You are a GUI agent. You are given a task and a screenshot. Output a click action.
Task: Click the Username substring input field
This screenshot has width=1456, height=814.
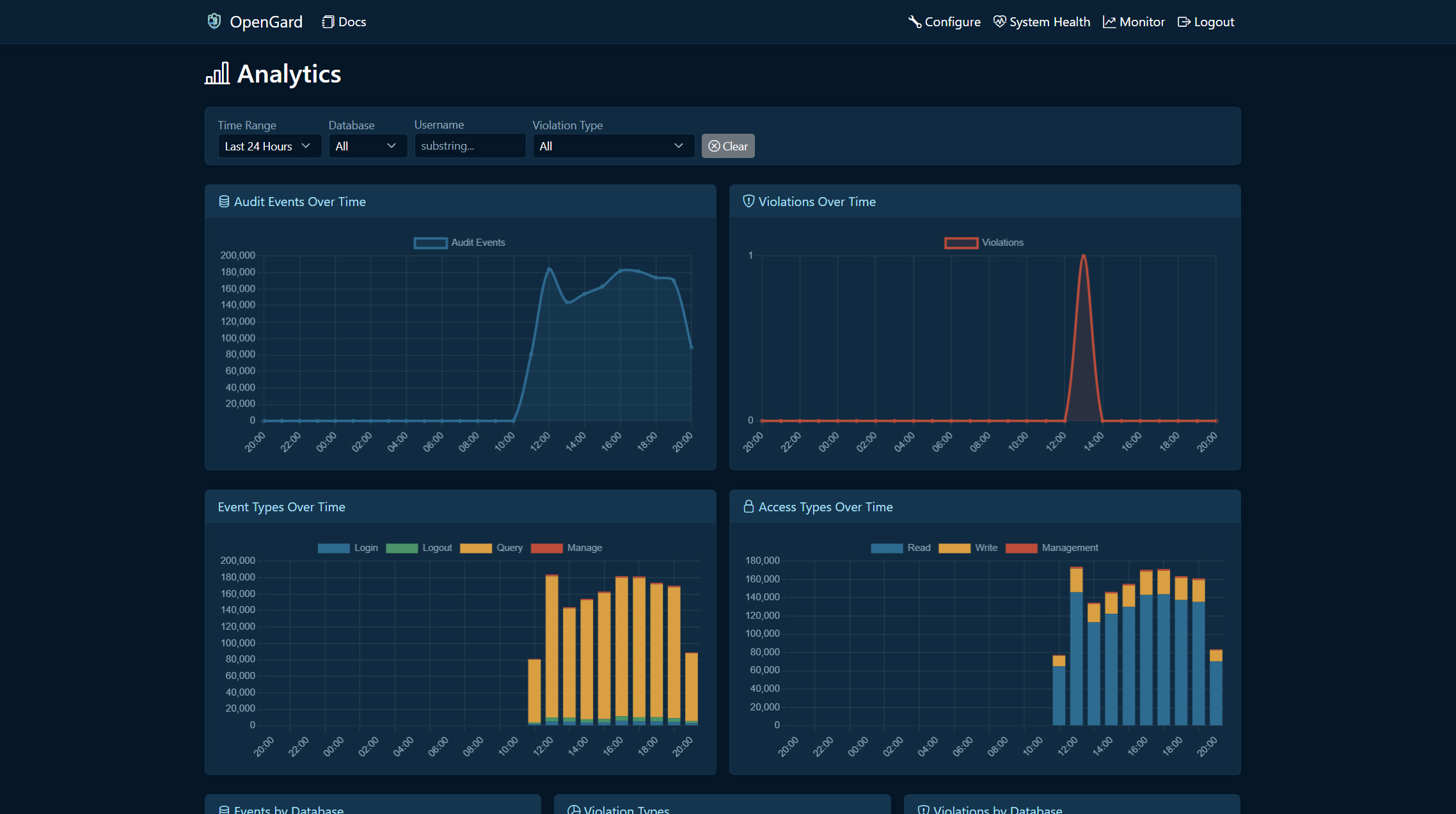pyautogui.click(x=470, y=146)
